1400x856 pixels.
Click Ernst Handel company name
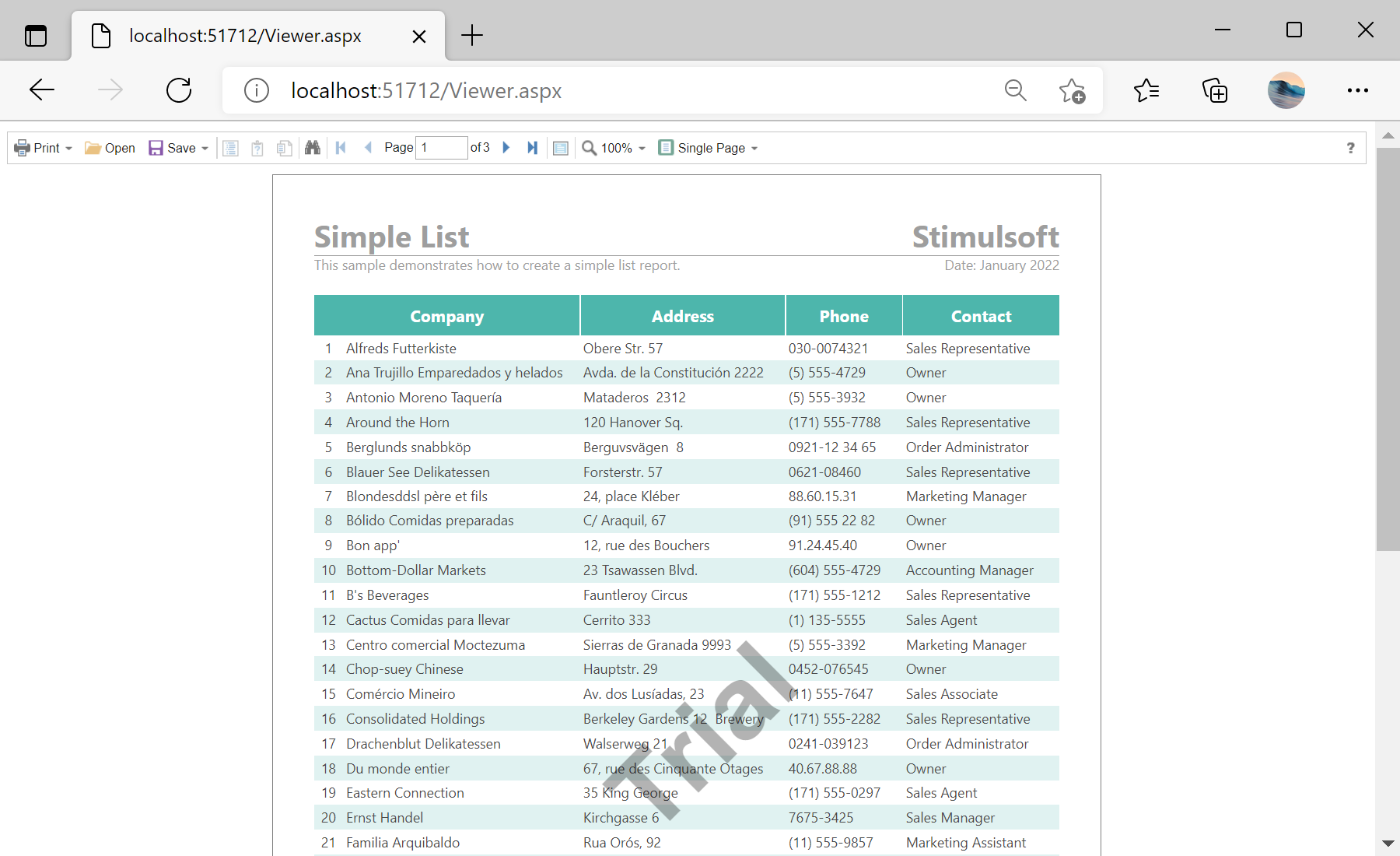click(x=385, y=818)
